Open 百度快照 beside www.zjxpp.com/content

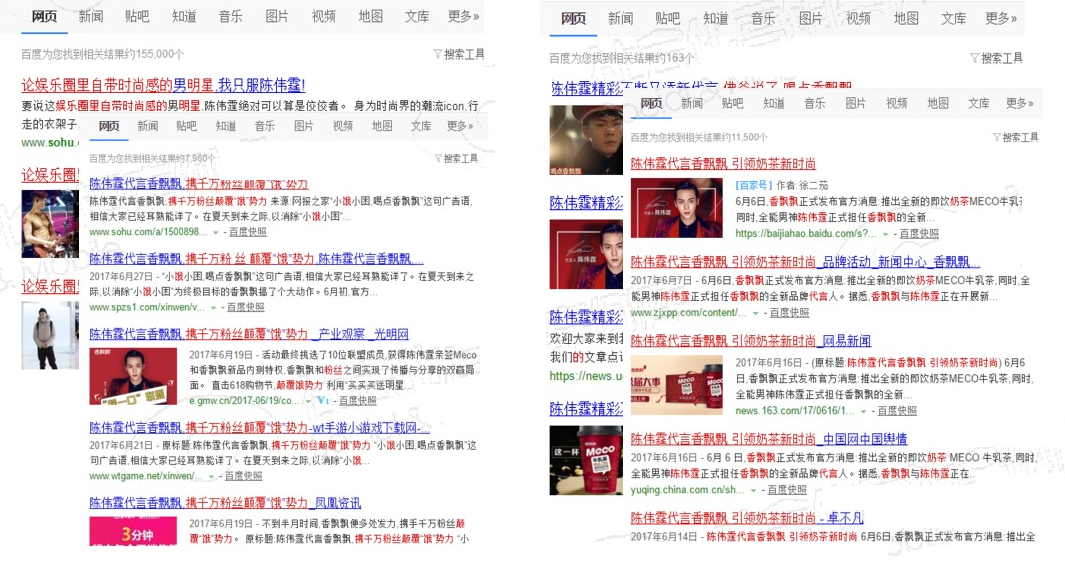(789, 313)
